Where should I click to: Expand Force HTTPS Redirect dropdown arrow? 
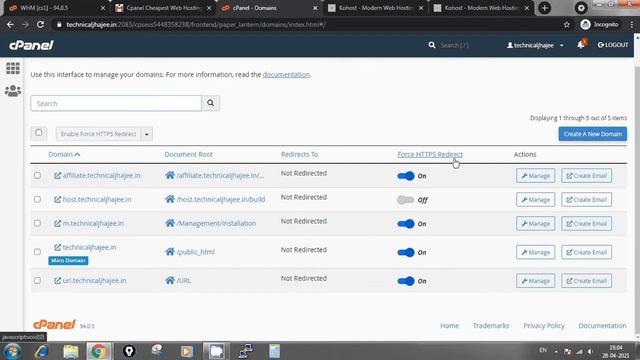(x=147, y=134)
